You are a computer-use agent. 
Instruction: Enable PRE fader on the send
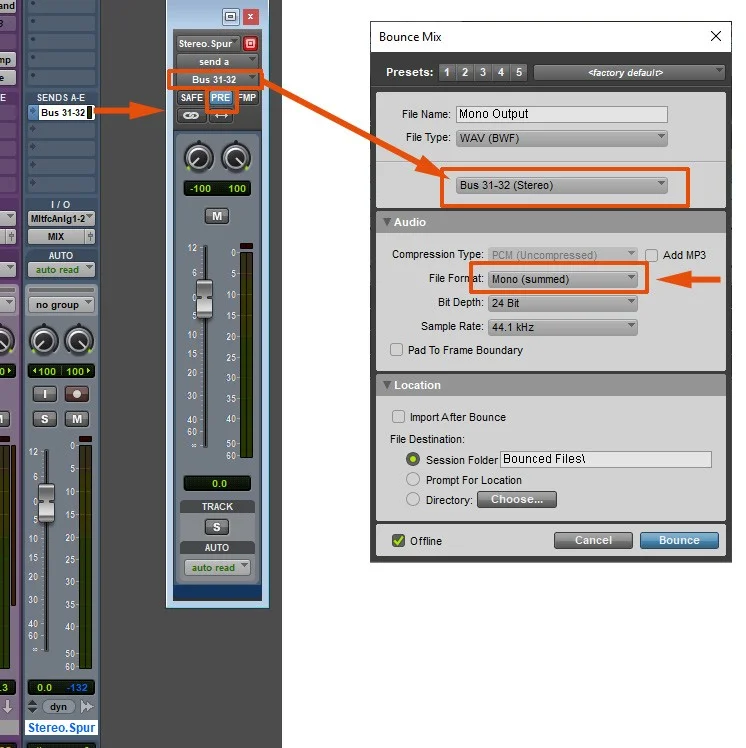(221, 98)
